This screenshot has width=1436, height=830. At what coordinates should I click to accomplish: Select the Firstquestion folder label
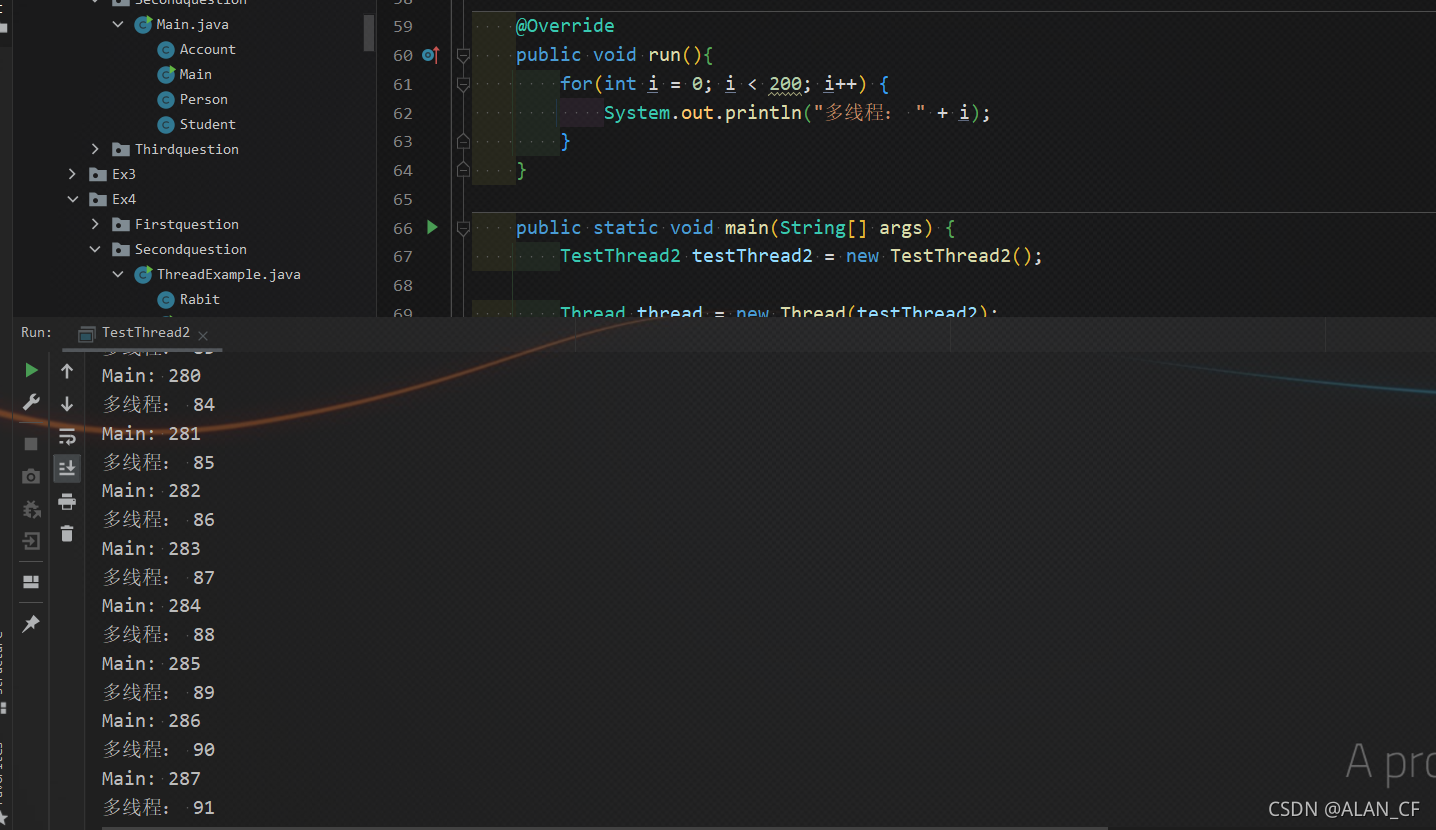(x=187, y=224)
